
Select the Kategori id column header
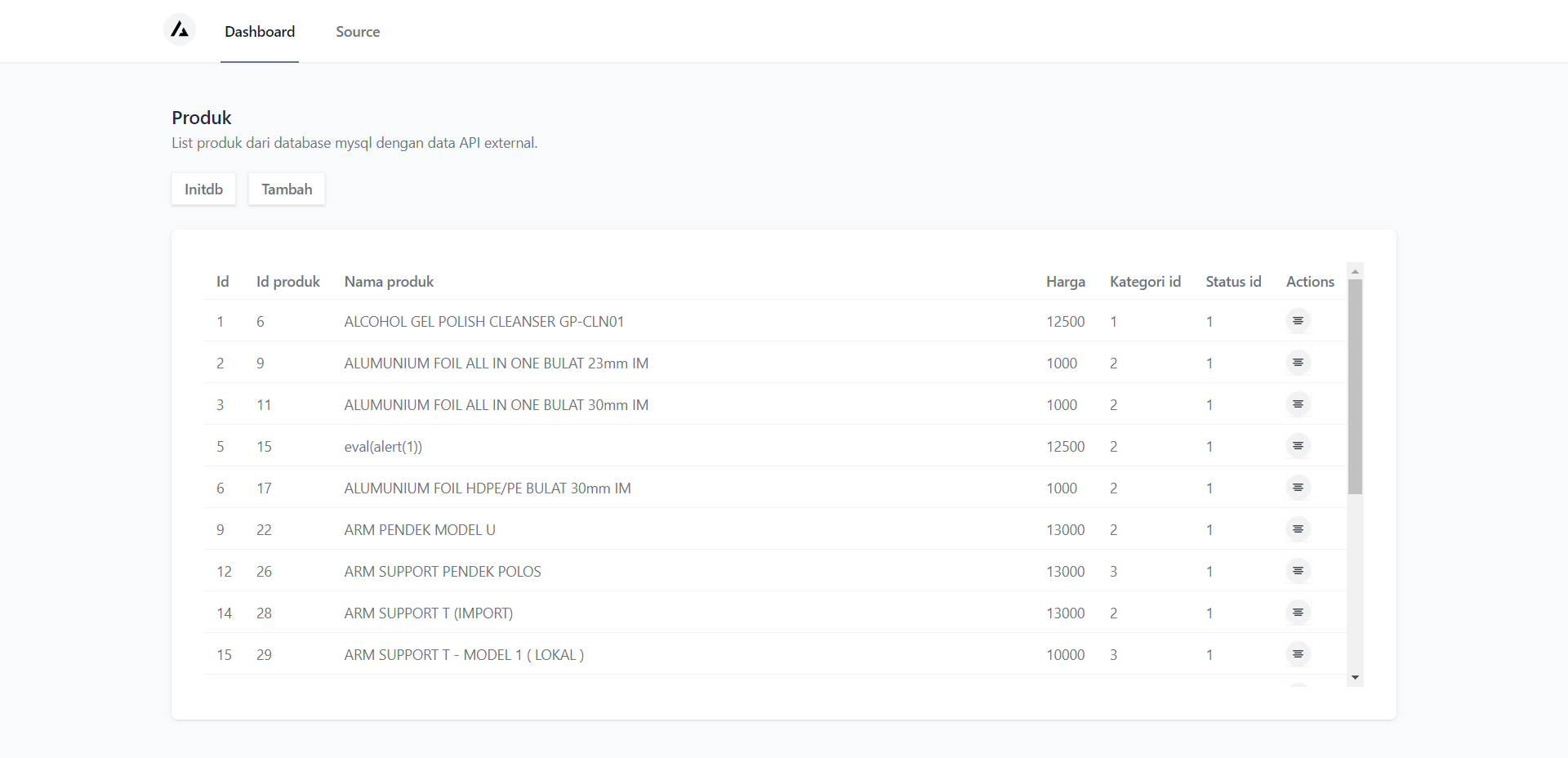click(1145, 281)
